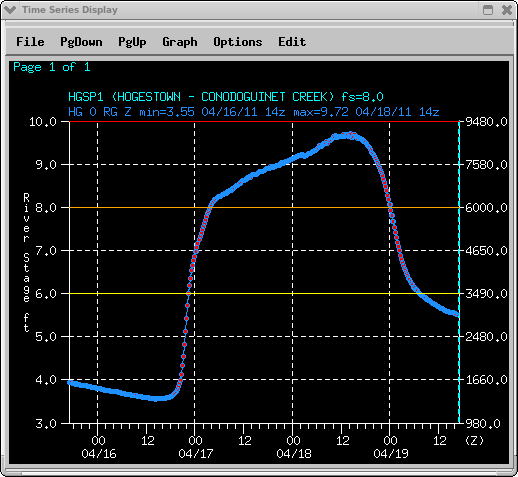Image resolution: width=518 pixels, height=477 pixels.
Task: Click the 3.0 stage axis value
Action: tap(46, 424)
